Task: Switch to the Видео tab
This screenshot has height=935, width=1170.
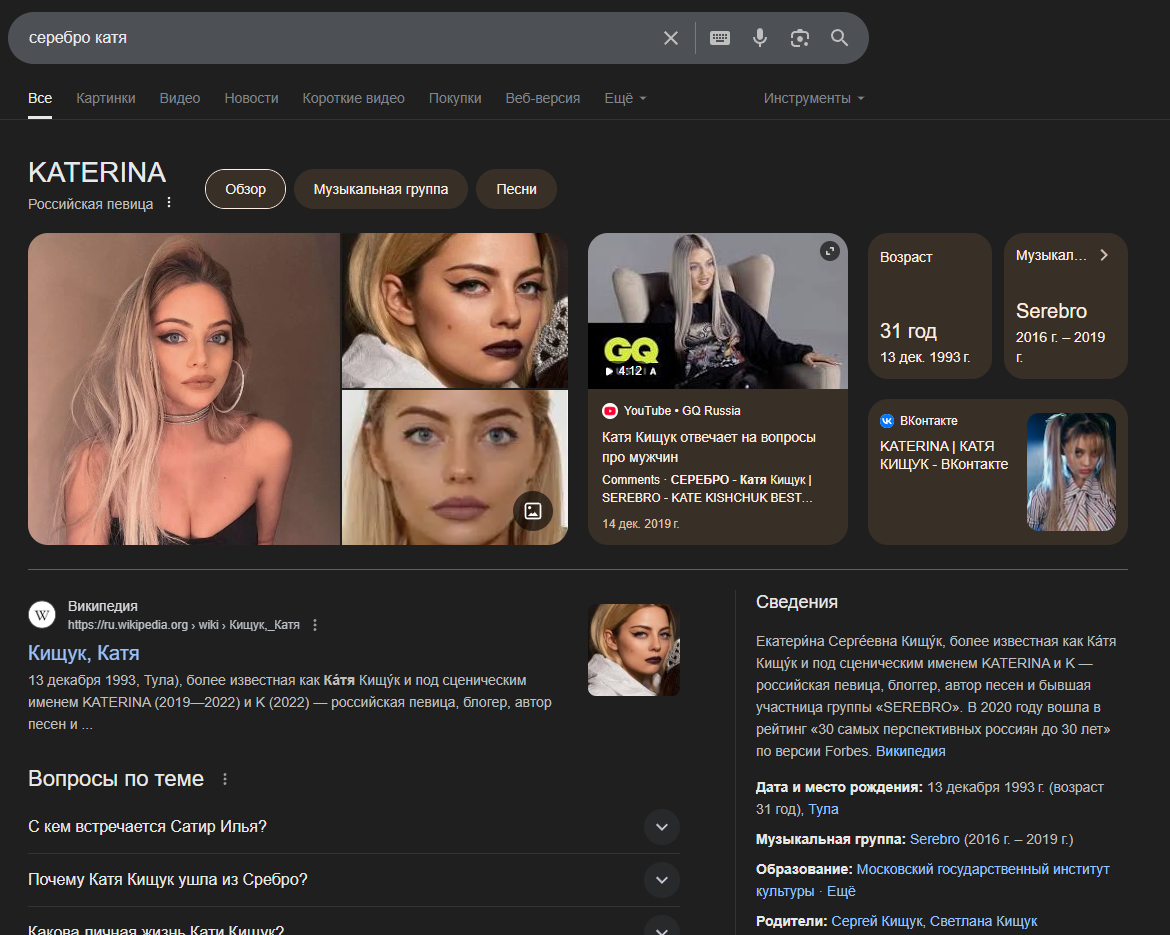Action: [180, 98]
